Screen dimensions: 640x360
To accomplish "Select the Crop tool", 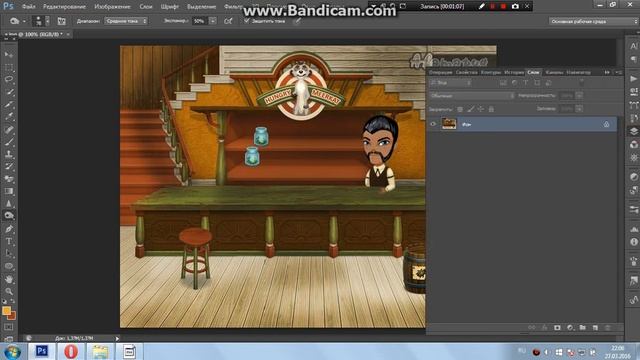I will (9, 104).
